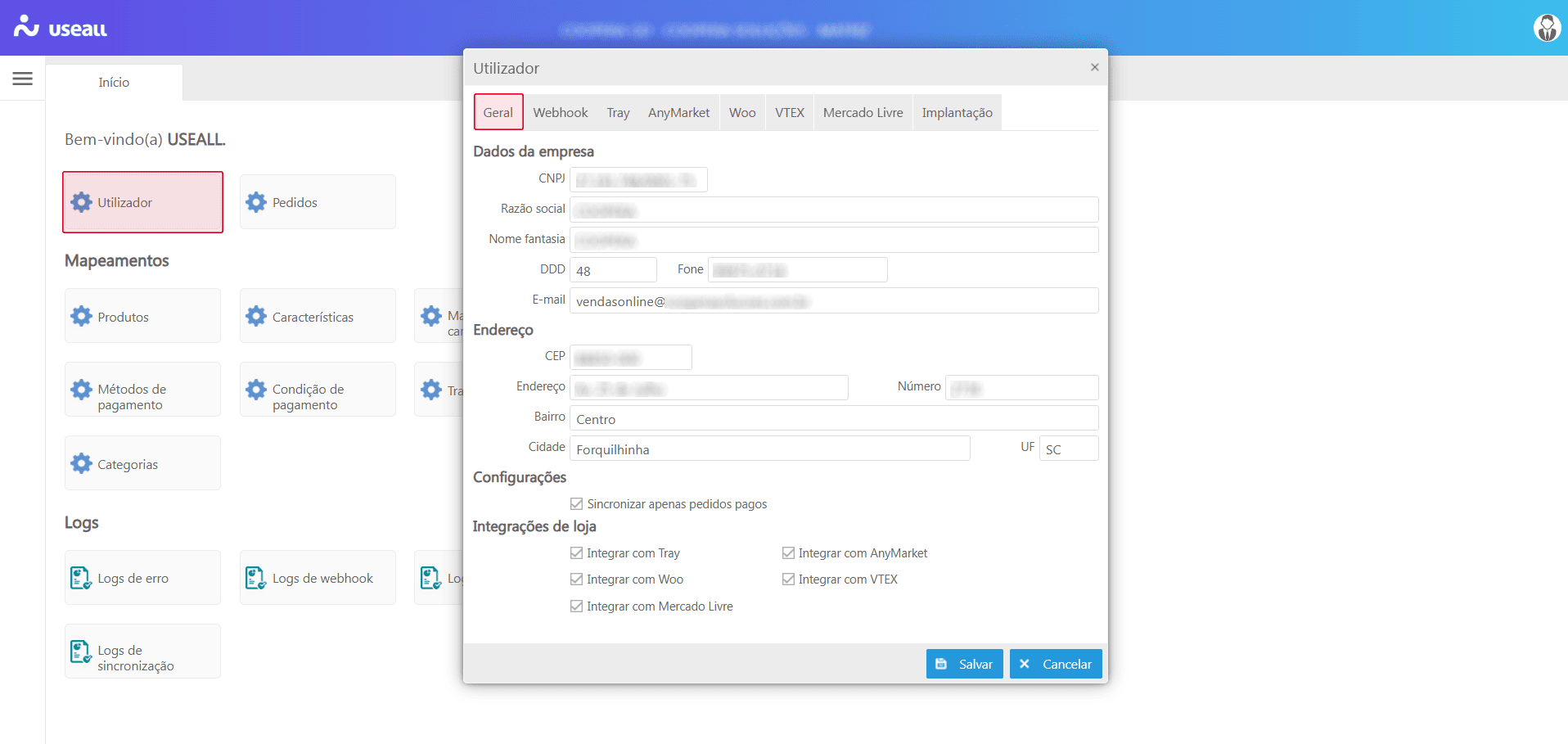Select the Mercado Livre tab
The image size is (1568, 744).
863,113
